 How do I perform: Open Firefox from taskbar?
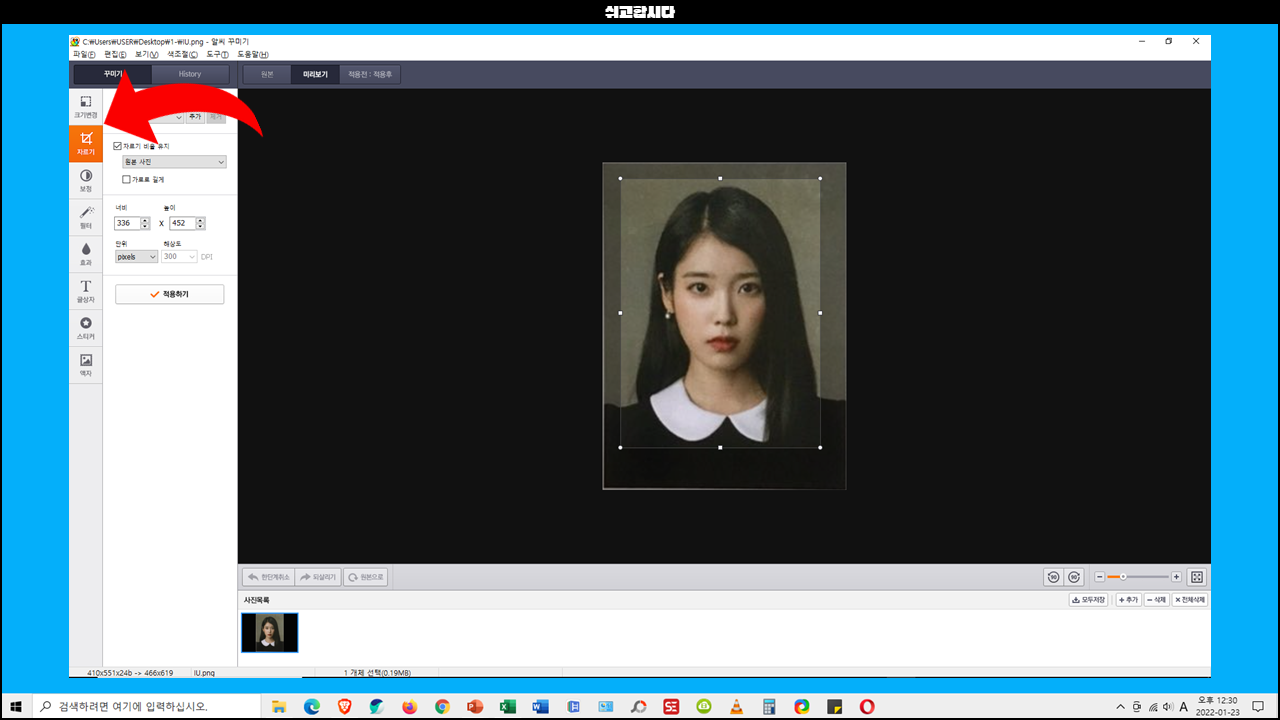pos(409,706)
